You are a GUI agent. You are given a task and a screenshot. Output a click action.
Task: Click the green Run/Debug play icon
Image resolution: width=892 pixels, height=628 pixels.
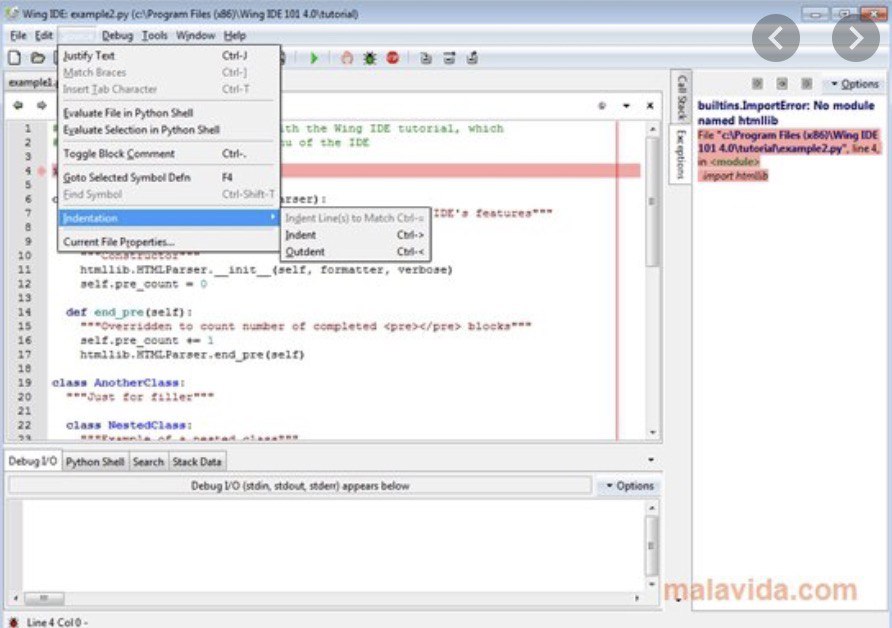[313, 57]
